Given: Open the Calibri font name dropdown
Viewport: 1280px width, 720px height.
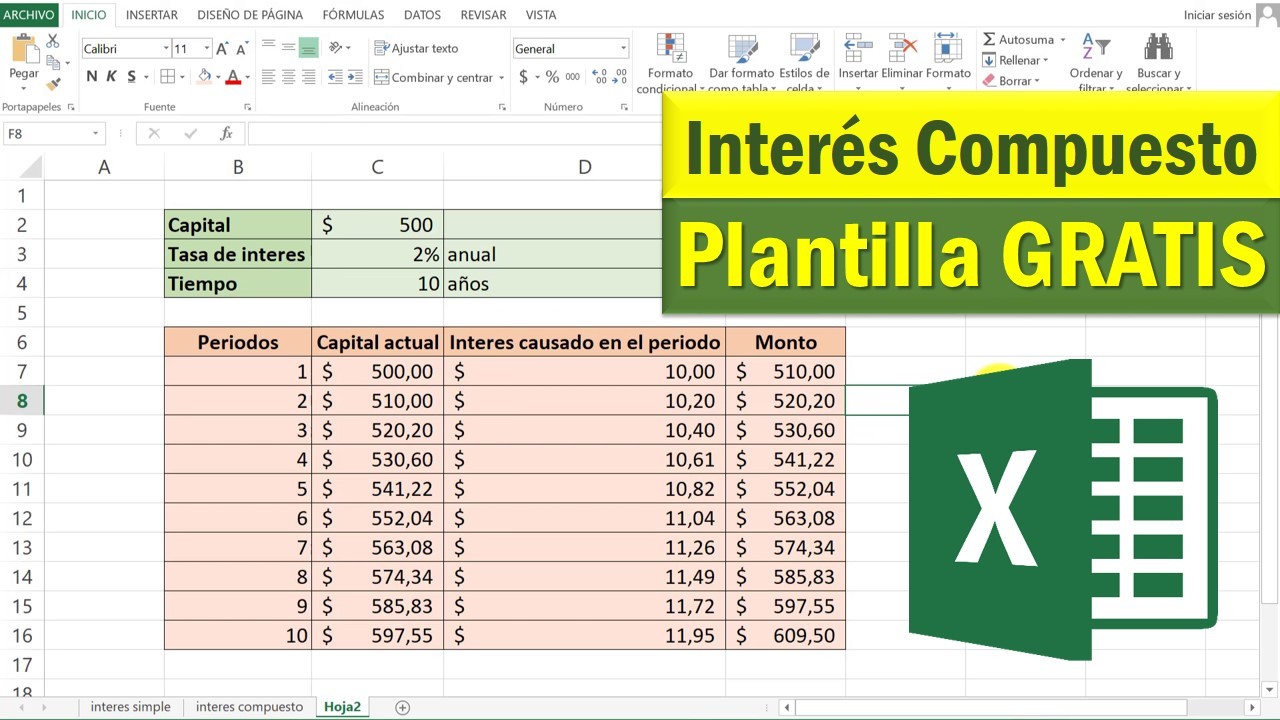Looking at the screenshot, I should tap(166, 48).
